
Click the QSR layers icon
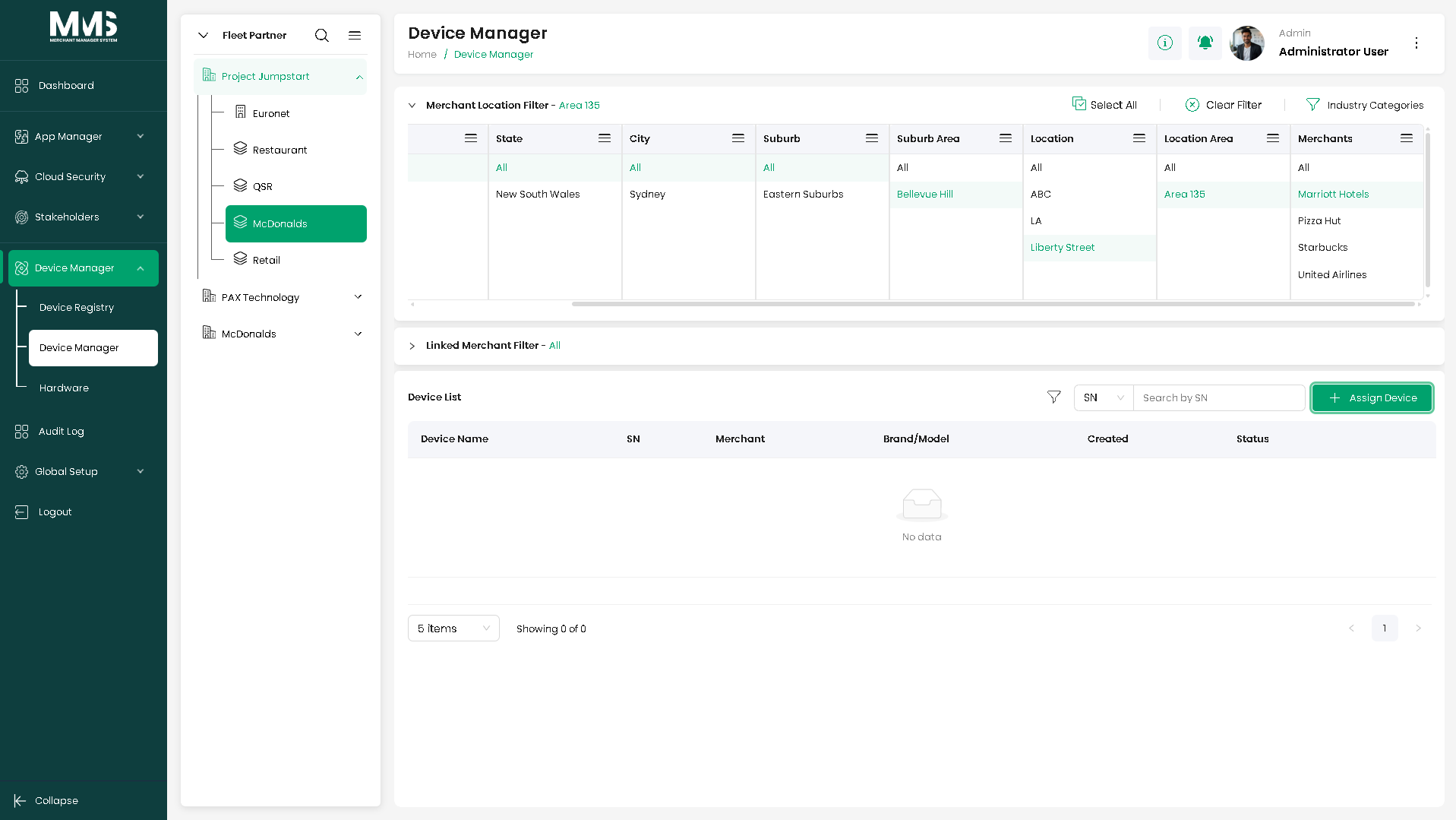pos(240,185)
